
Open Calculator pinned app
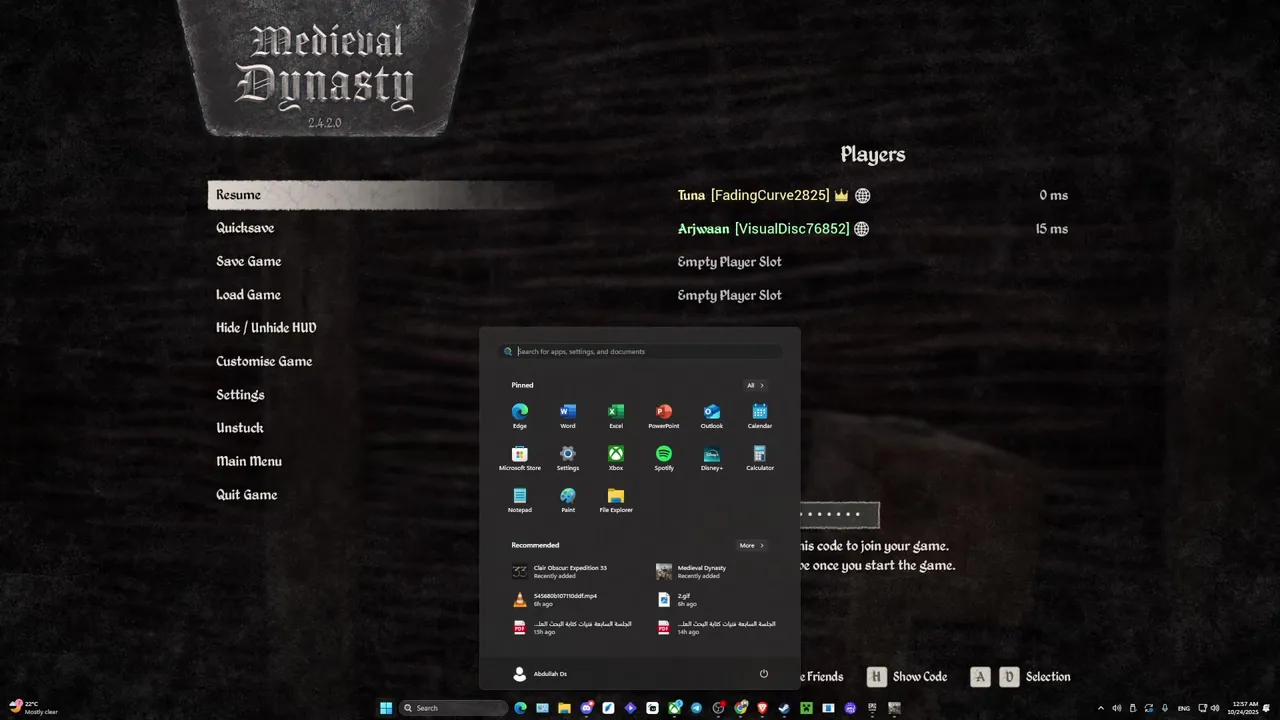tap(760, 458)
